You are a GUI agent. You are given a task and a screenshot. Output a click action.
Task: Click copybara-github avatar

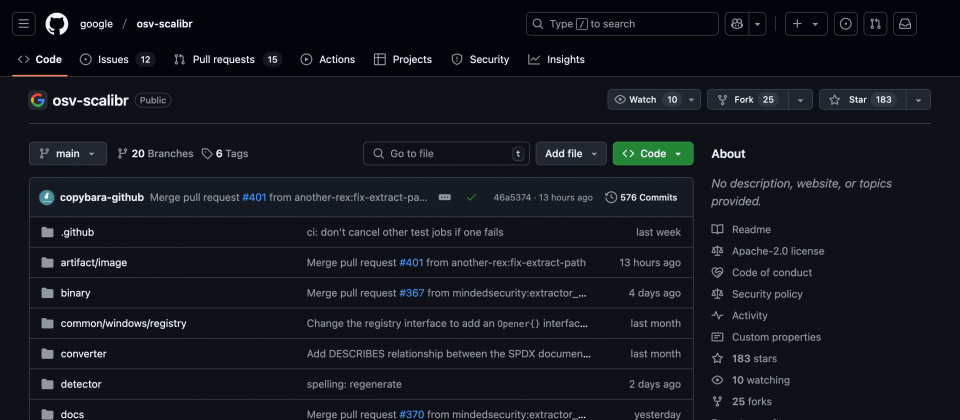47,197
